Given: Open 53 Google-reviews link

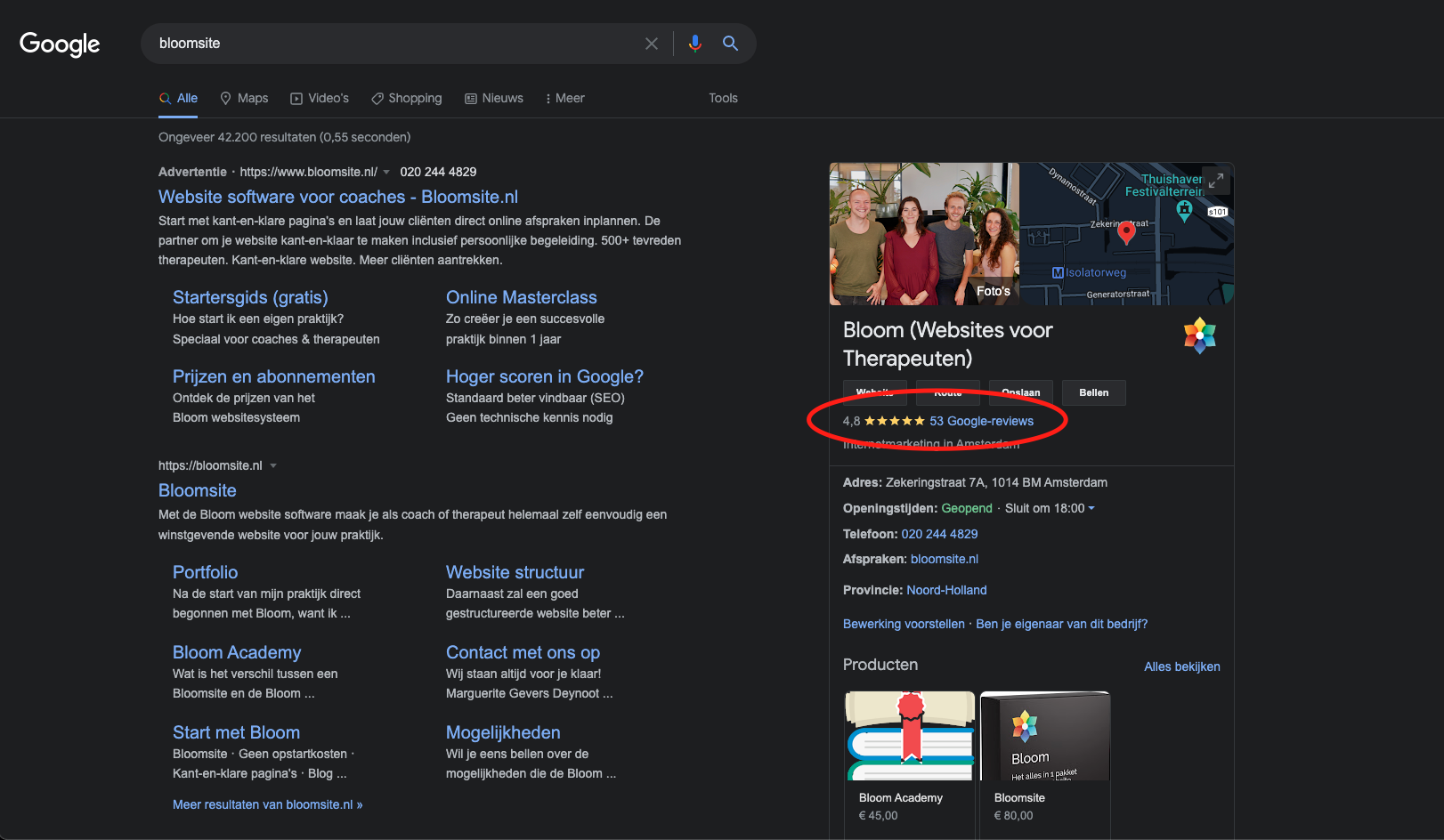Looking at the screenshot, I should tap(981, 421).
